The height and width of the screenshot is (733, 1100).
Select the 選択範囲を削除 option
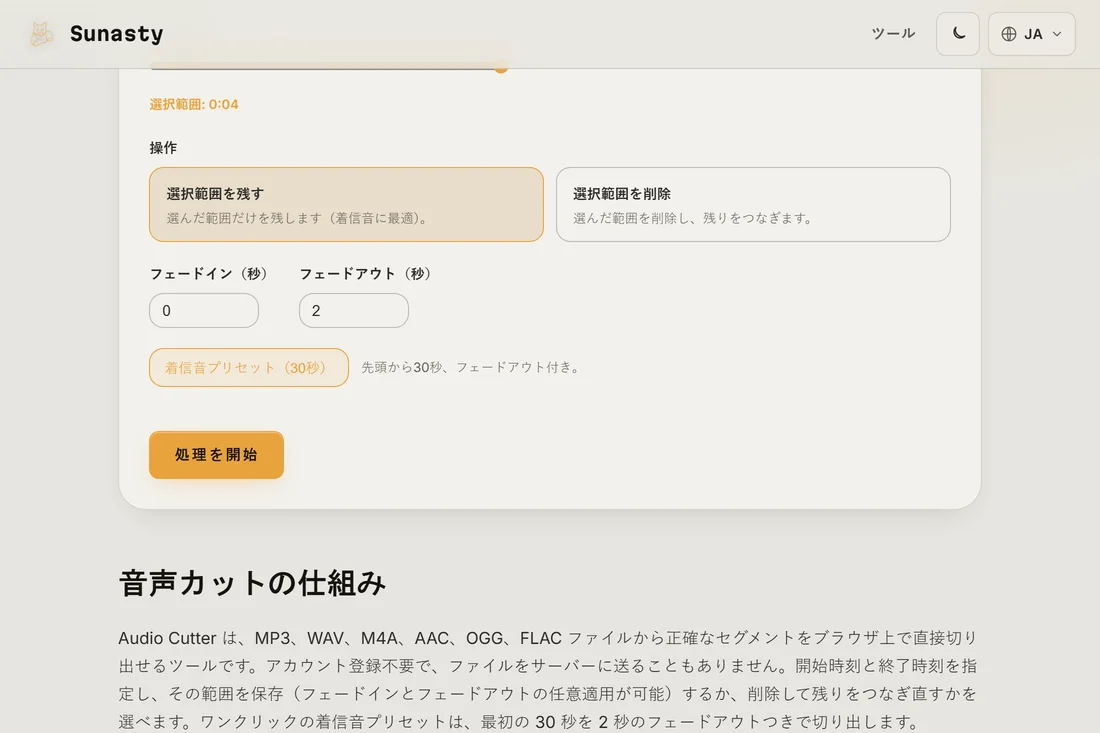[753, 204]
